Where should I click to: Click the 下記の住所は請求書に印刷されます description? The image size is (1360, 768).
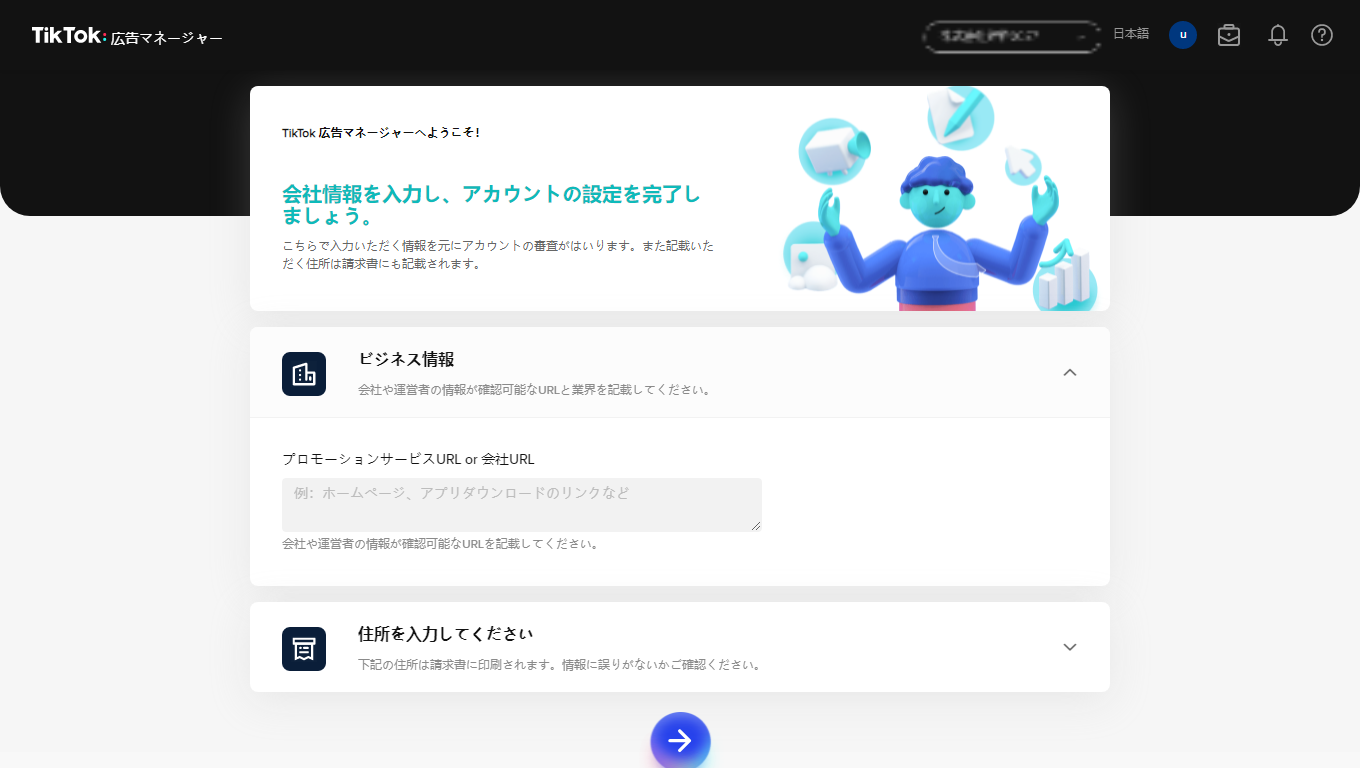pos(561,664)
